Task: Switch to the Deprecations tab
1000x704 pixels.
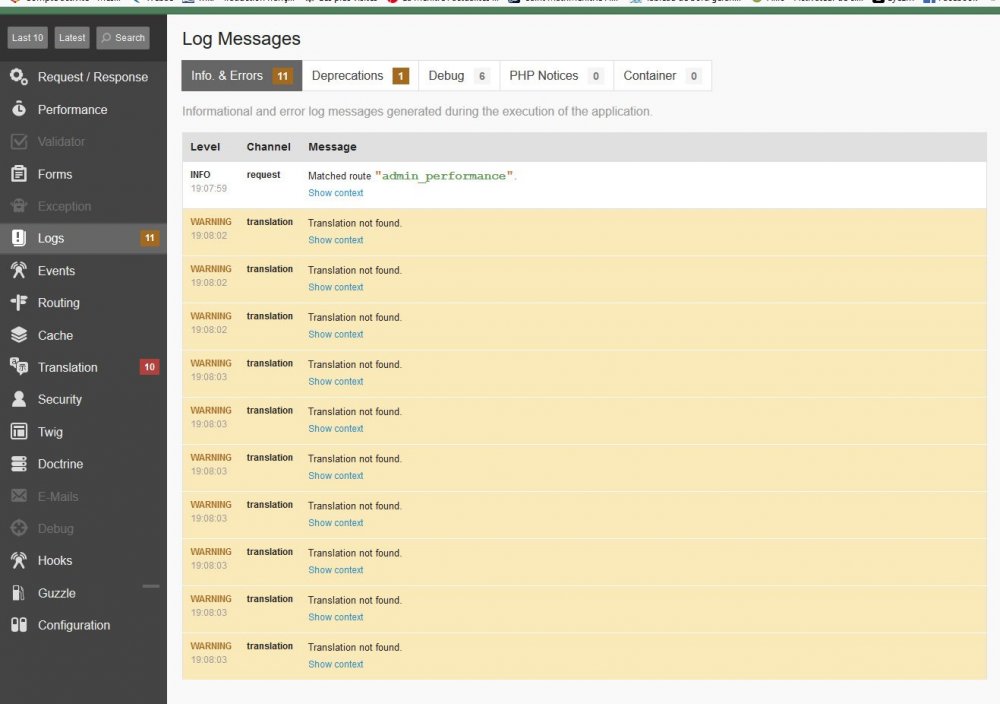Action: (x=347, y=75)
